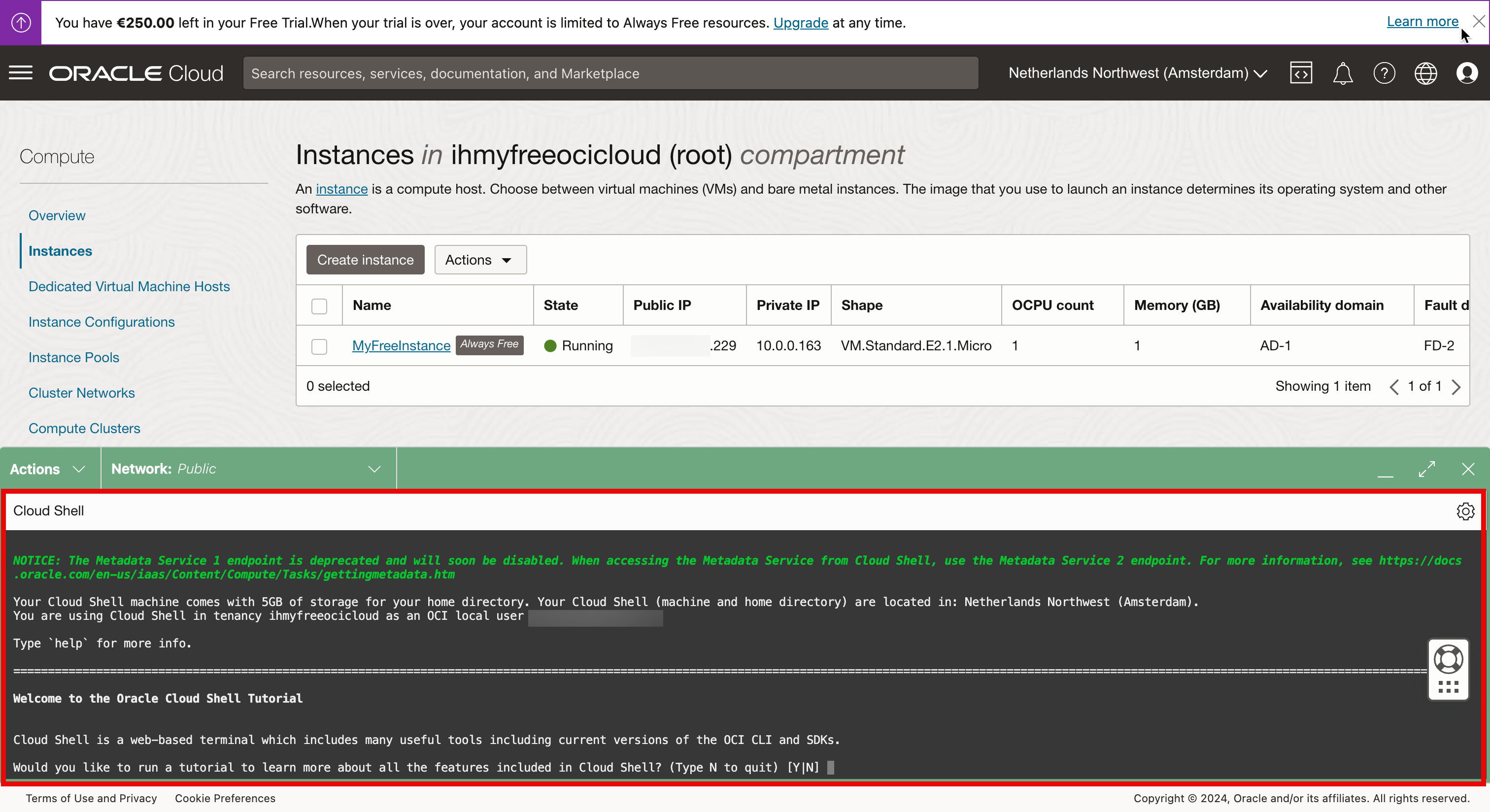This screenshot has height=812, width=1490.
Task: Click the lifebuoy support widget
Action: [1448, 659]
